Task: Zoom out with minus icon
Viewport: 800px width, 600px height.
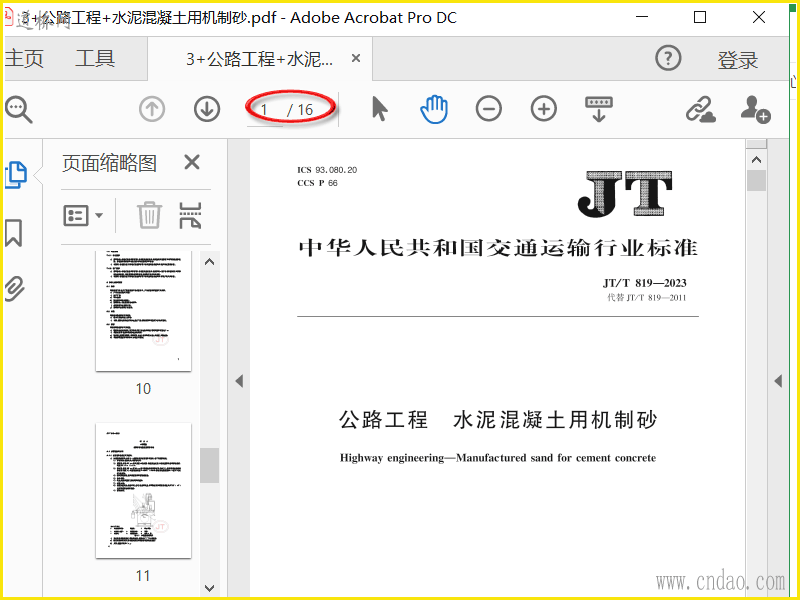Action: coord(489,109)
